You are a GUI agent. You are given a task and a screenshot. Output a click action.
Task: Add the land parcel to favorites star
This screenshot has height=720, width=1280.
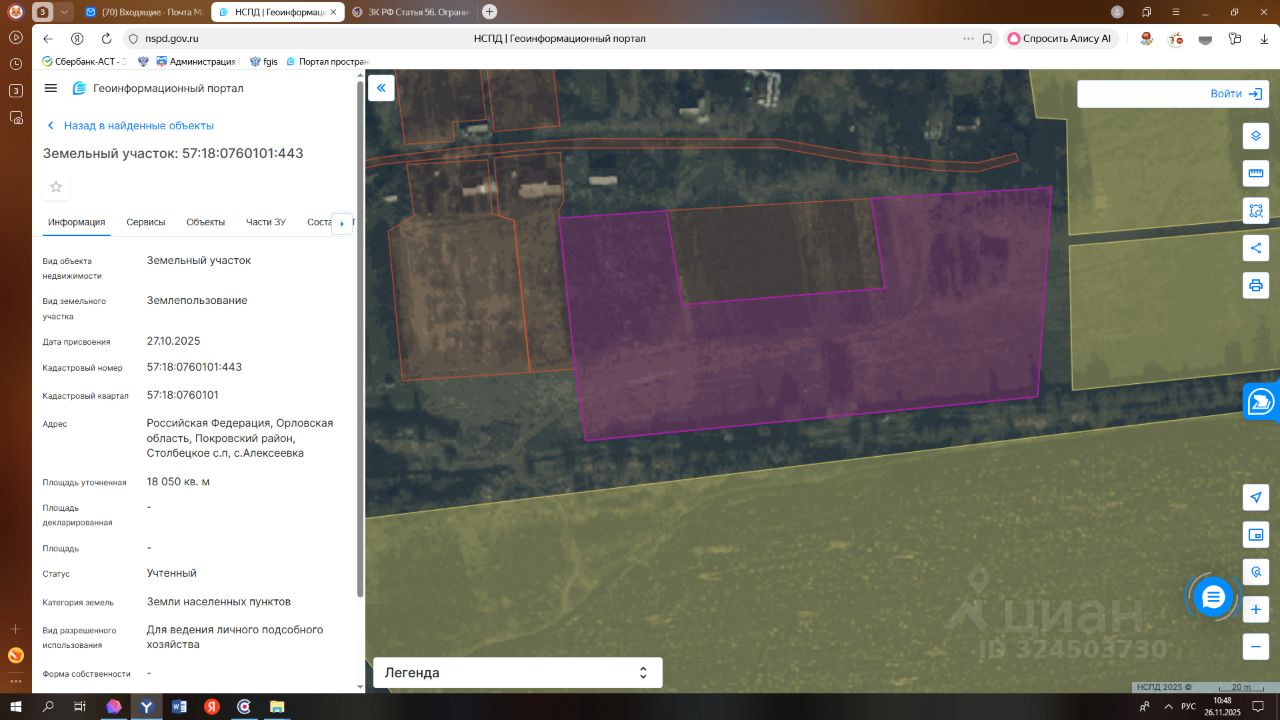tap(56, 187)
